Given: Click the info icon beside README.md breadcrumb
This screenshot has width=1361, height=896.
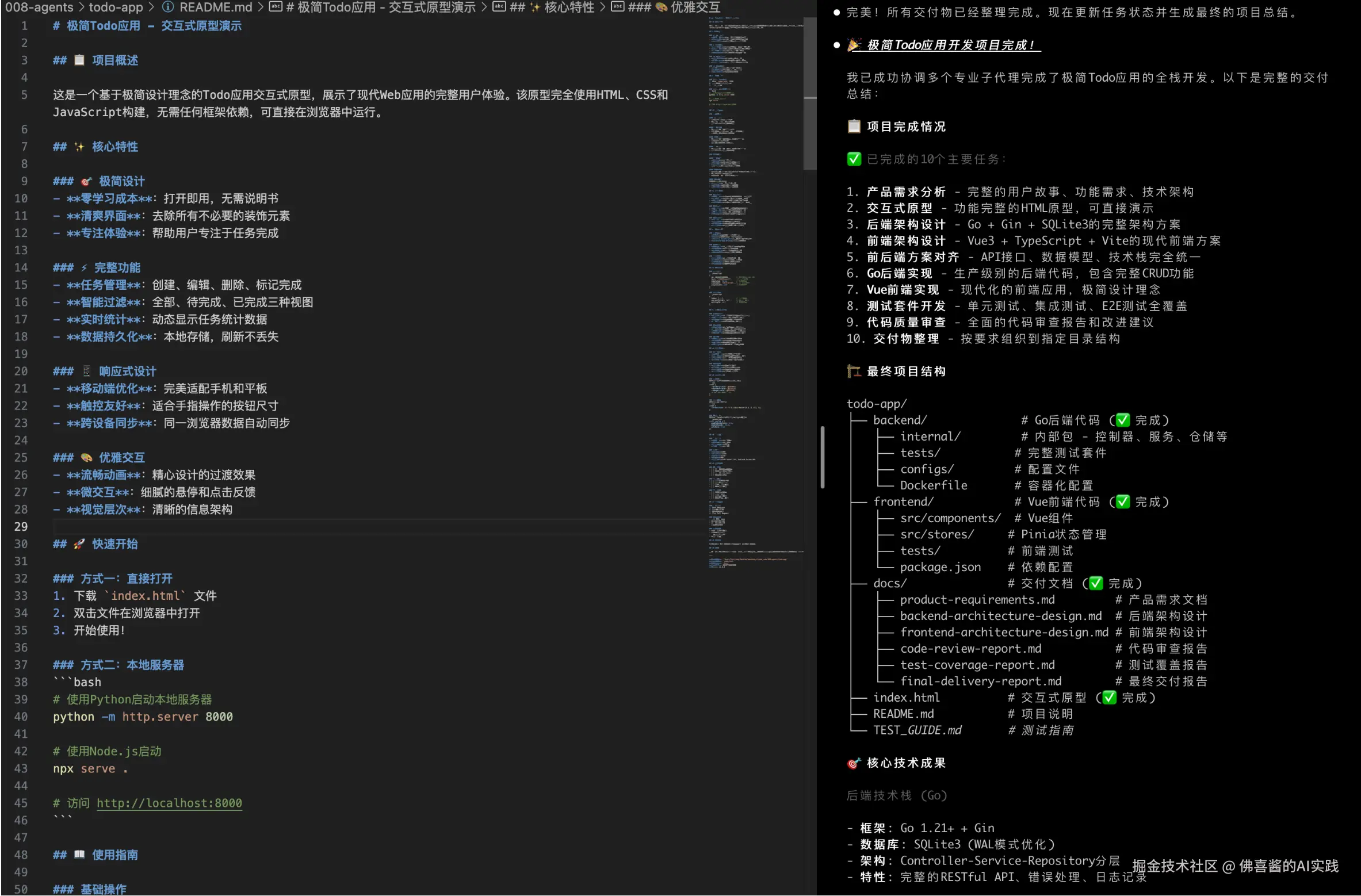Looking at the screenshot, I should (167, 7).
